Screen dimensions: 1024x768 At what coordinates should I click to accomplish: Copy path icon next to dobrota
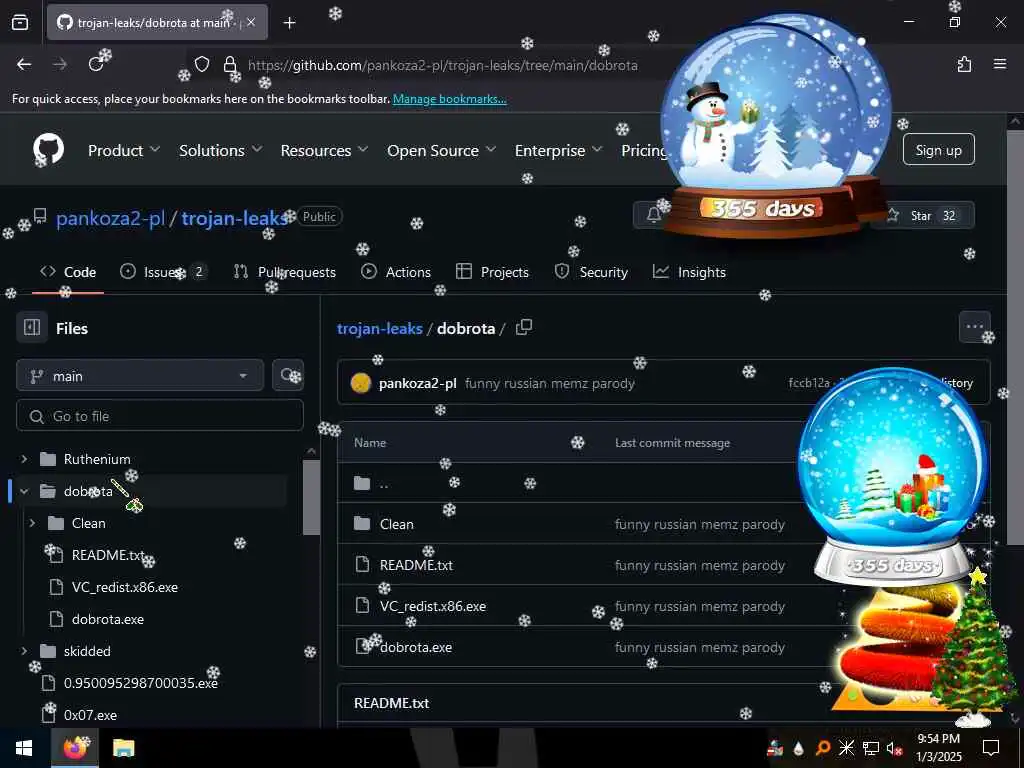524,327
